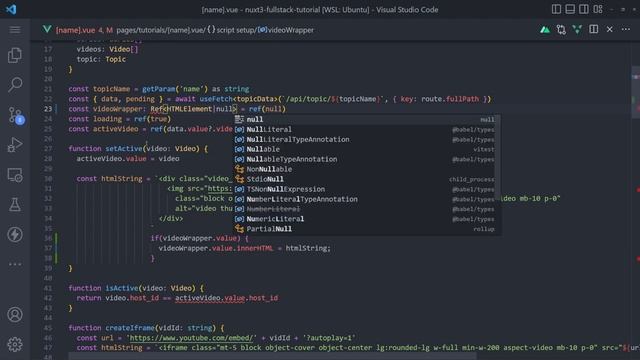Click 'innerHTML' property on line 37
The height and width of the screenshot is (360, 640).
[x=254, y=248]
